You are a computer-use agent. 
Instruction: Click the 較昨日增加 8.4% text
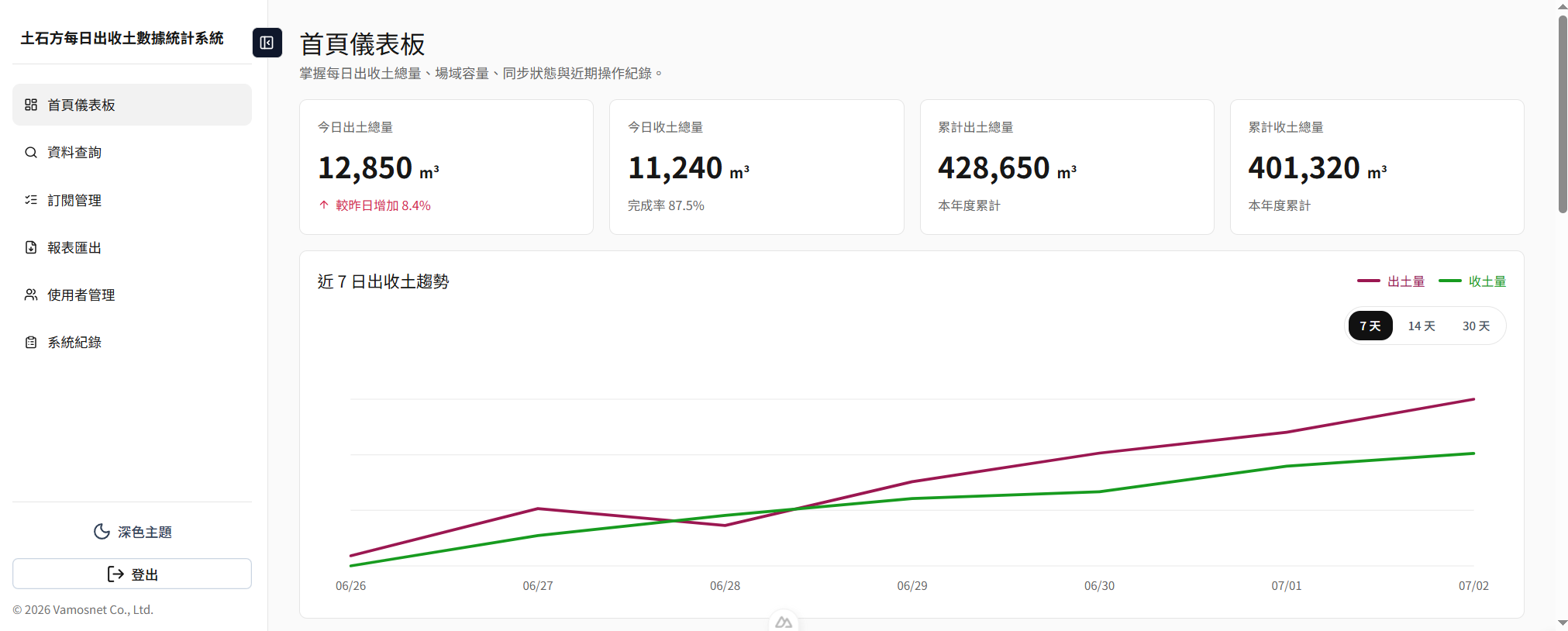pos(383,205)
